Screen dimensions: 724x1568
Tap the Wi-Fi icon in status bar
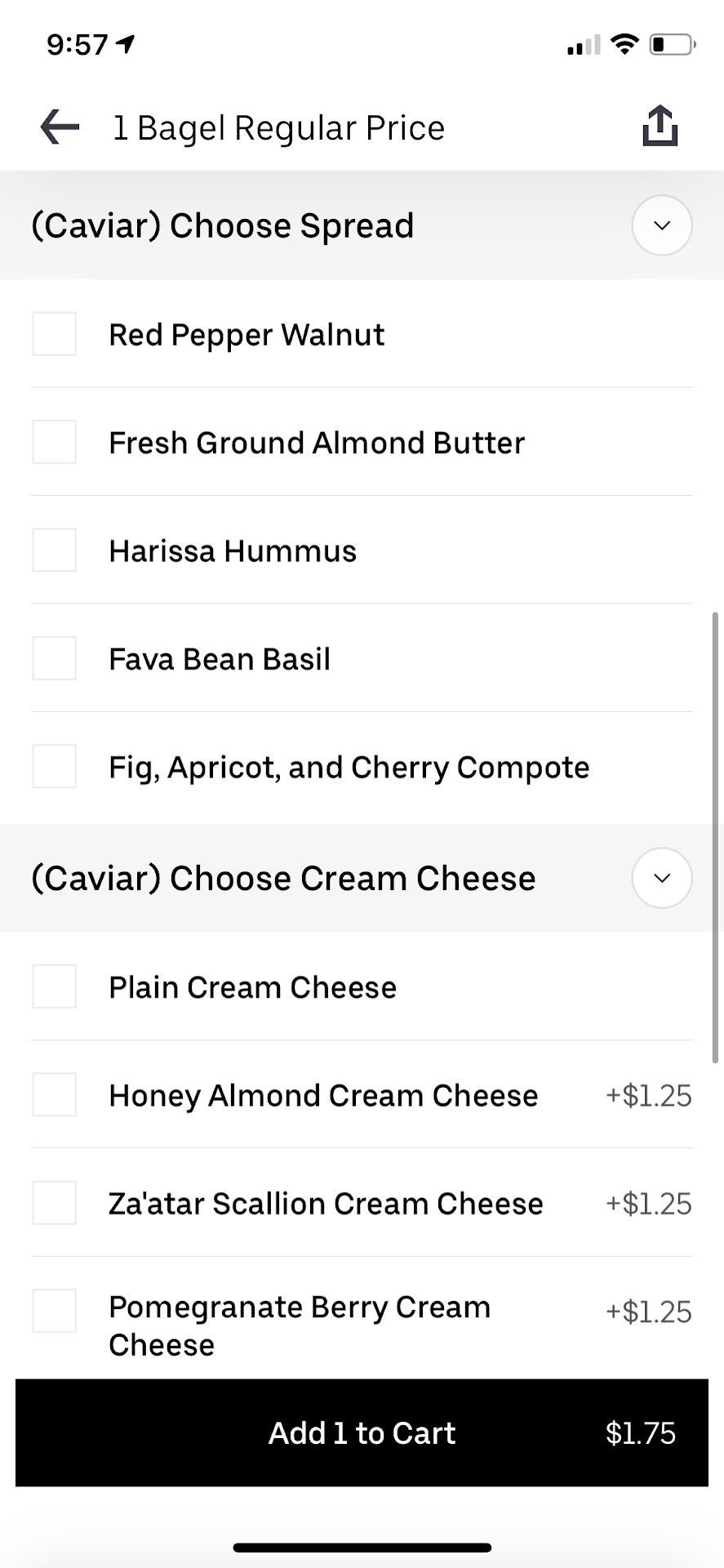[x=624, y=44]
